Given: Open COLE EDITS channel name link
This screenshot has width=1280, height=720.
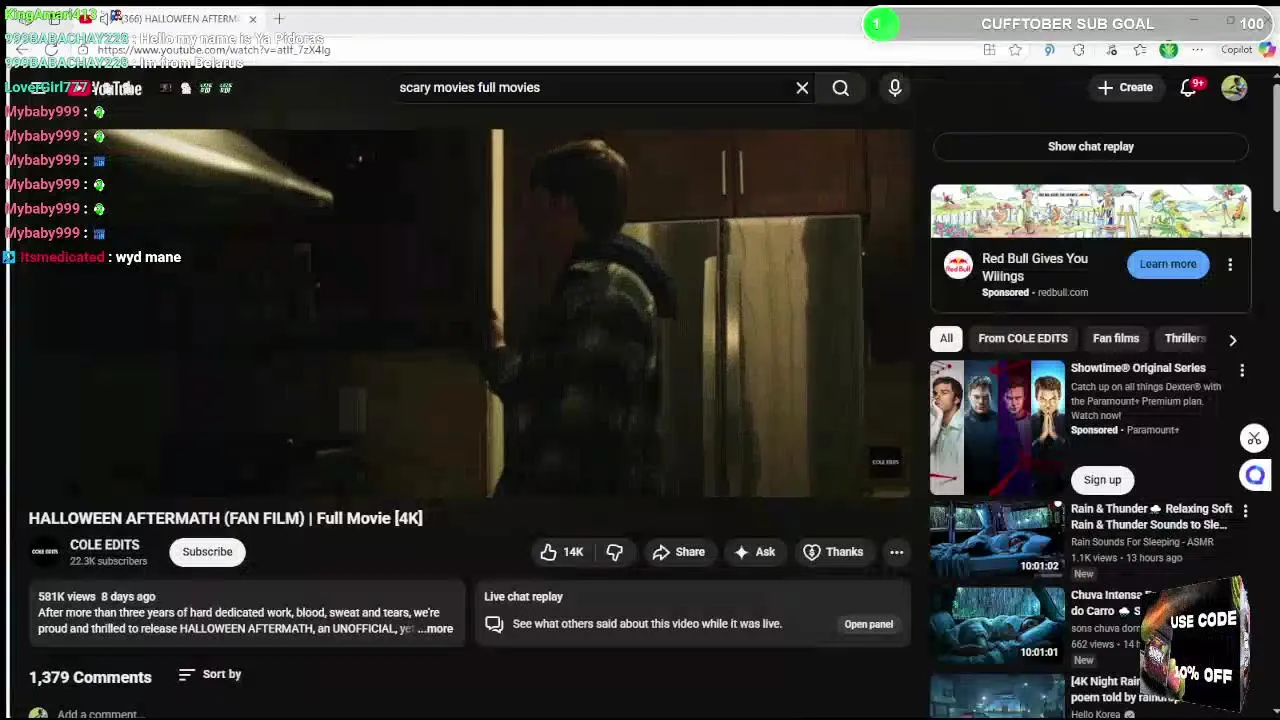Looking at the screenshot, I should pyautogui.click(x=105, y=545).
